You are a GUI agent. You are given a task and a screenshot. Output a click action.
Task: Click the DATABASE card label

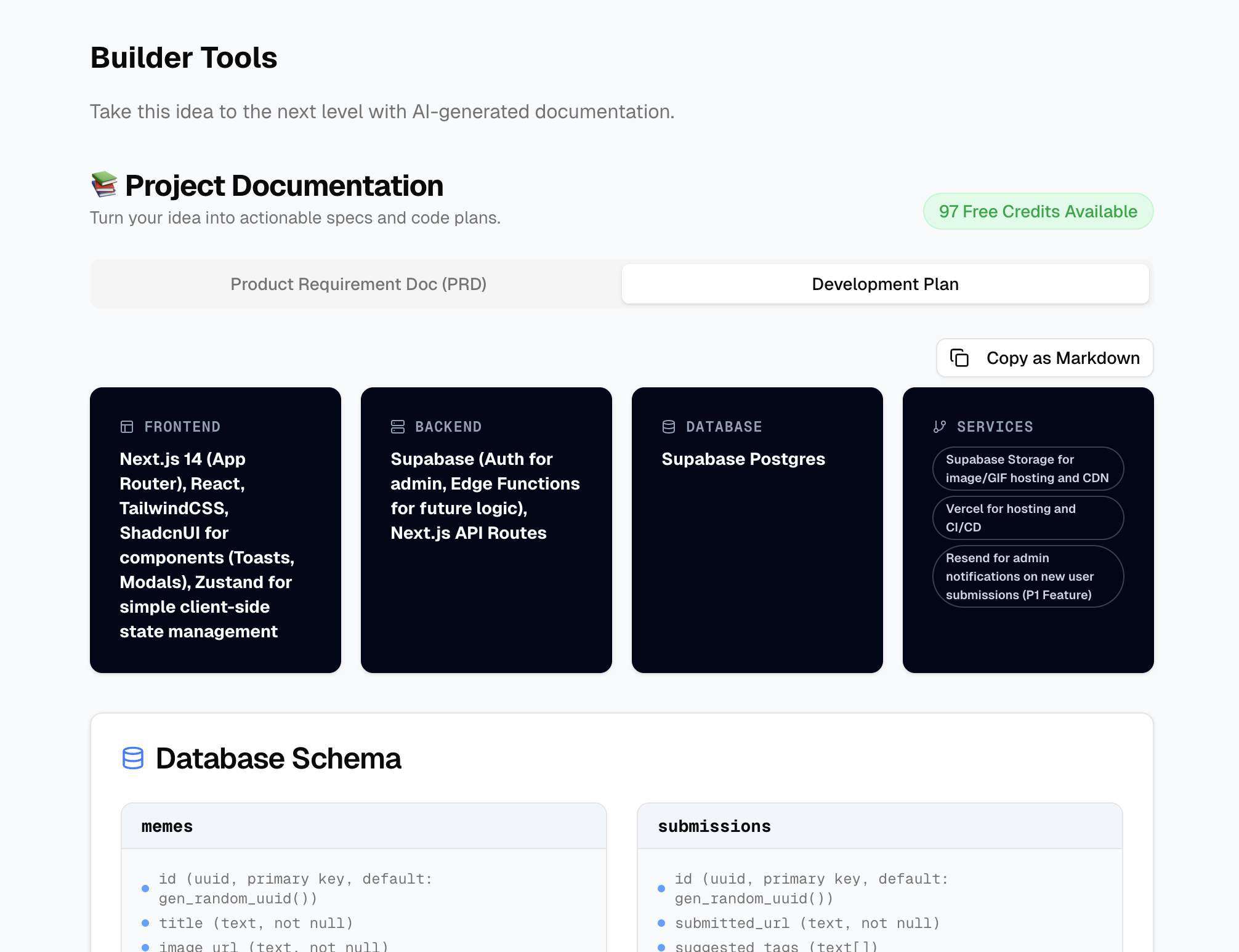[724, 427]
